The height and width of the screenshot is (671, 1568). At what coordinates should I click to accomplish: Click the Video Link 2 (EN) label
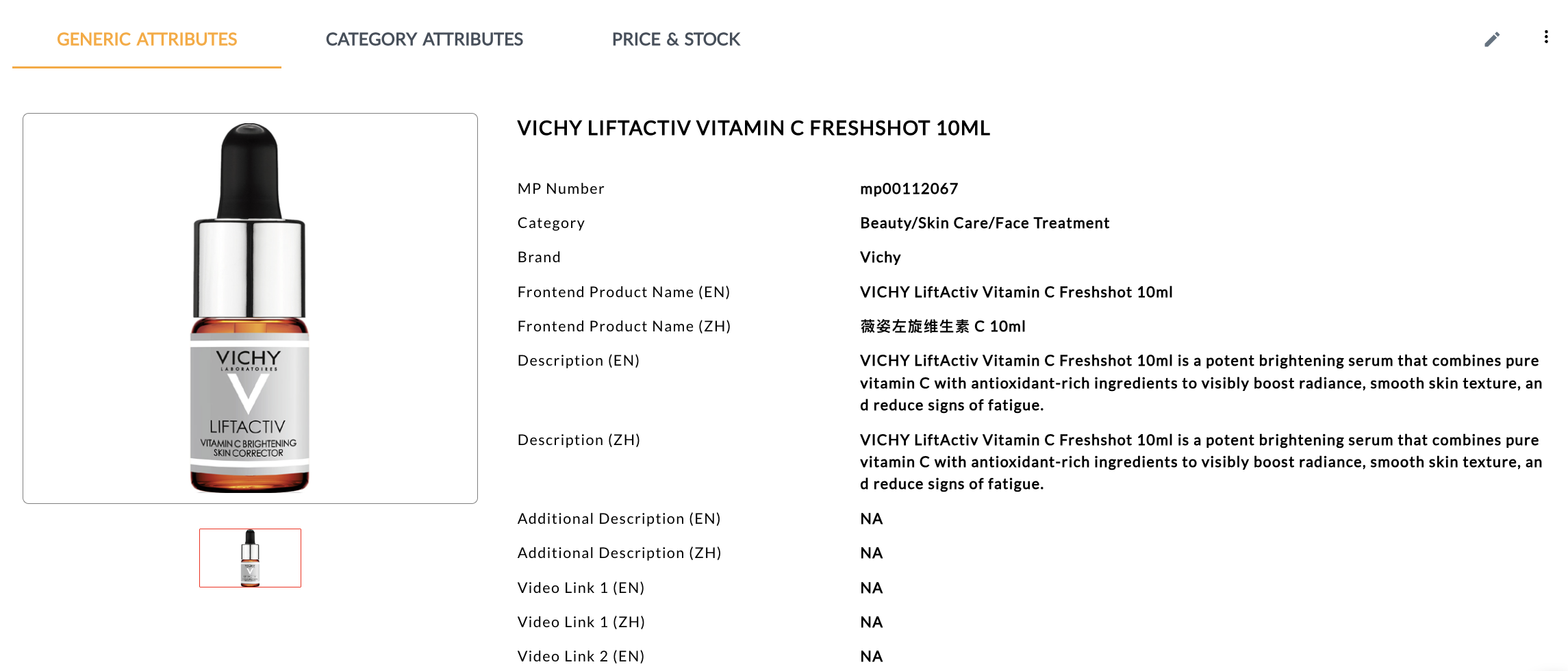click(x=581, y=657)
